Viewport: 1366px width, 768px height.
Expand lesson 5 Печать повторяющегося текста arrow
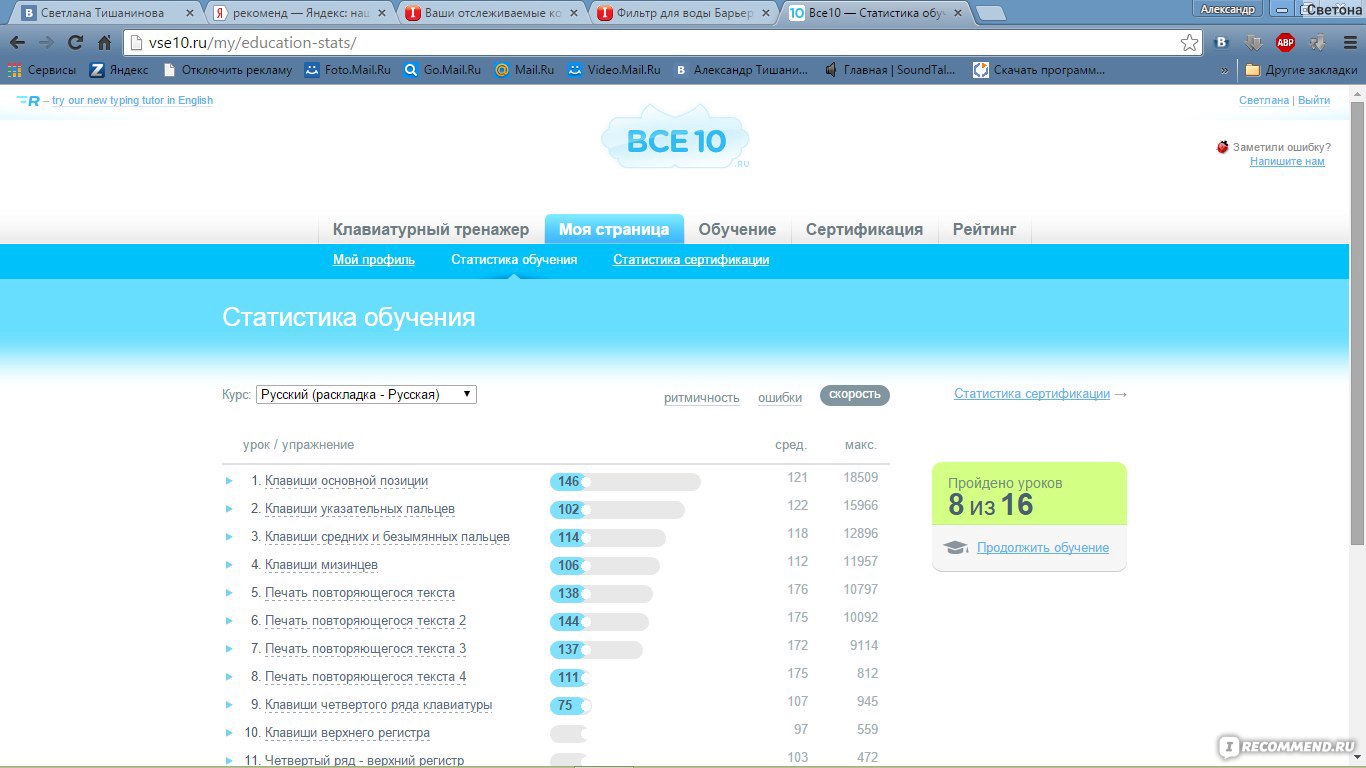[229, 593]
